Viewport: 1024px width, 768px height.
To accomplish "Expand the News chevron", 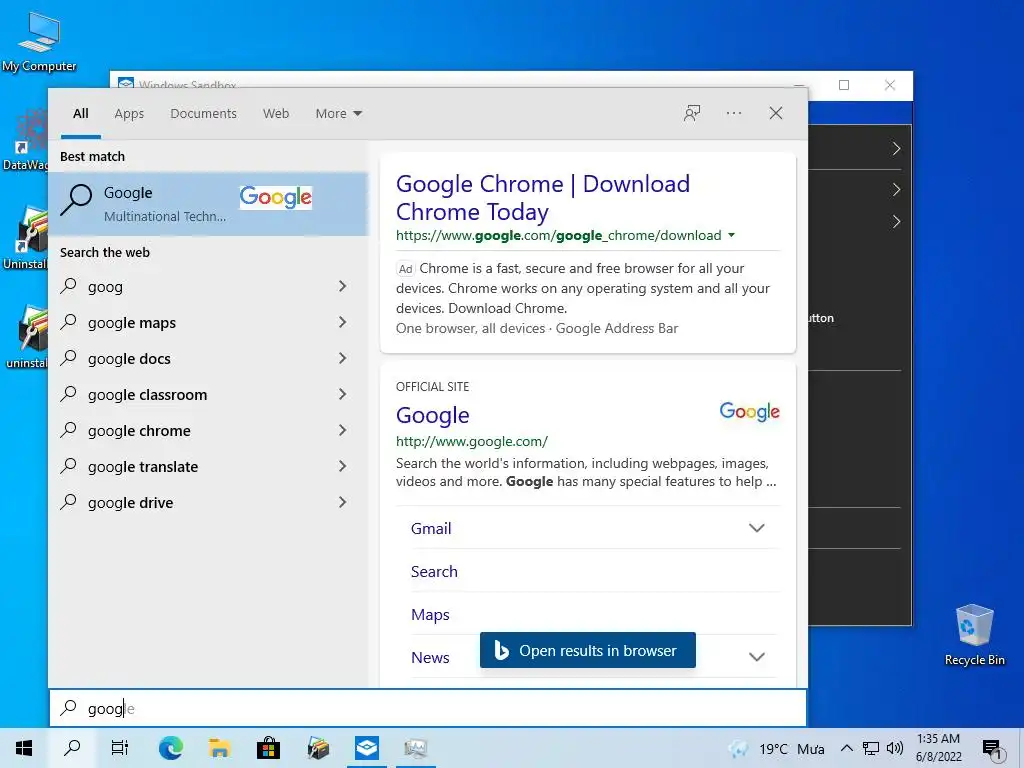I will click(756, 657).
